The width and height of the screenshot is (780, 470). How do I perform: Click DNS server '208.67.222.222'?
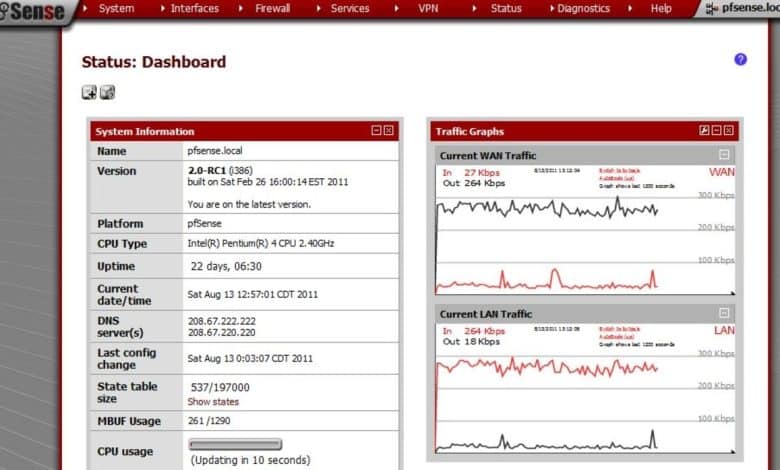[x=222, y=321]
